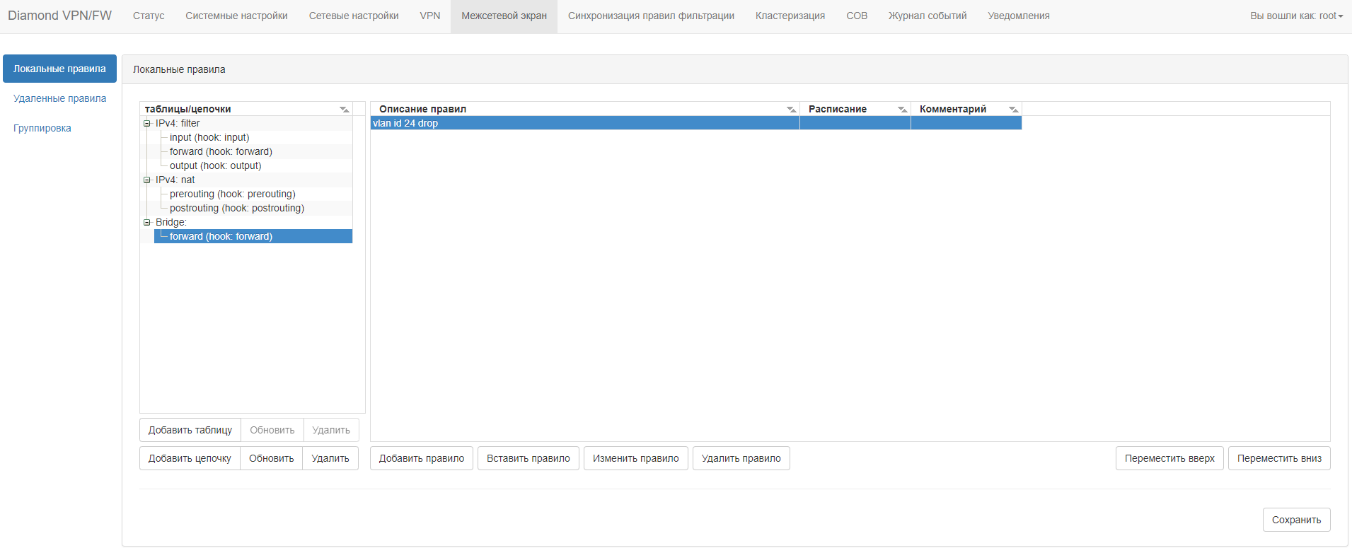Viewport: 1352px width, 548px height.
Task: Click filter icon in Описание правил header
Action: (x=791, y=109)
